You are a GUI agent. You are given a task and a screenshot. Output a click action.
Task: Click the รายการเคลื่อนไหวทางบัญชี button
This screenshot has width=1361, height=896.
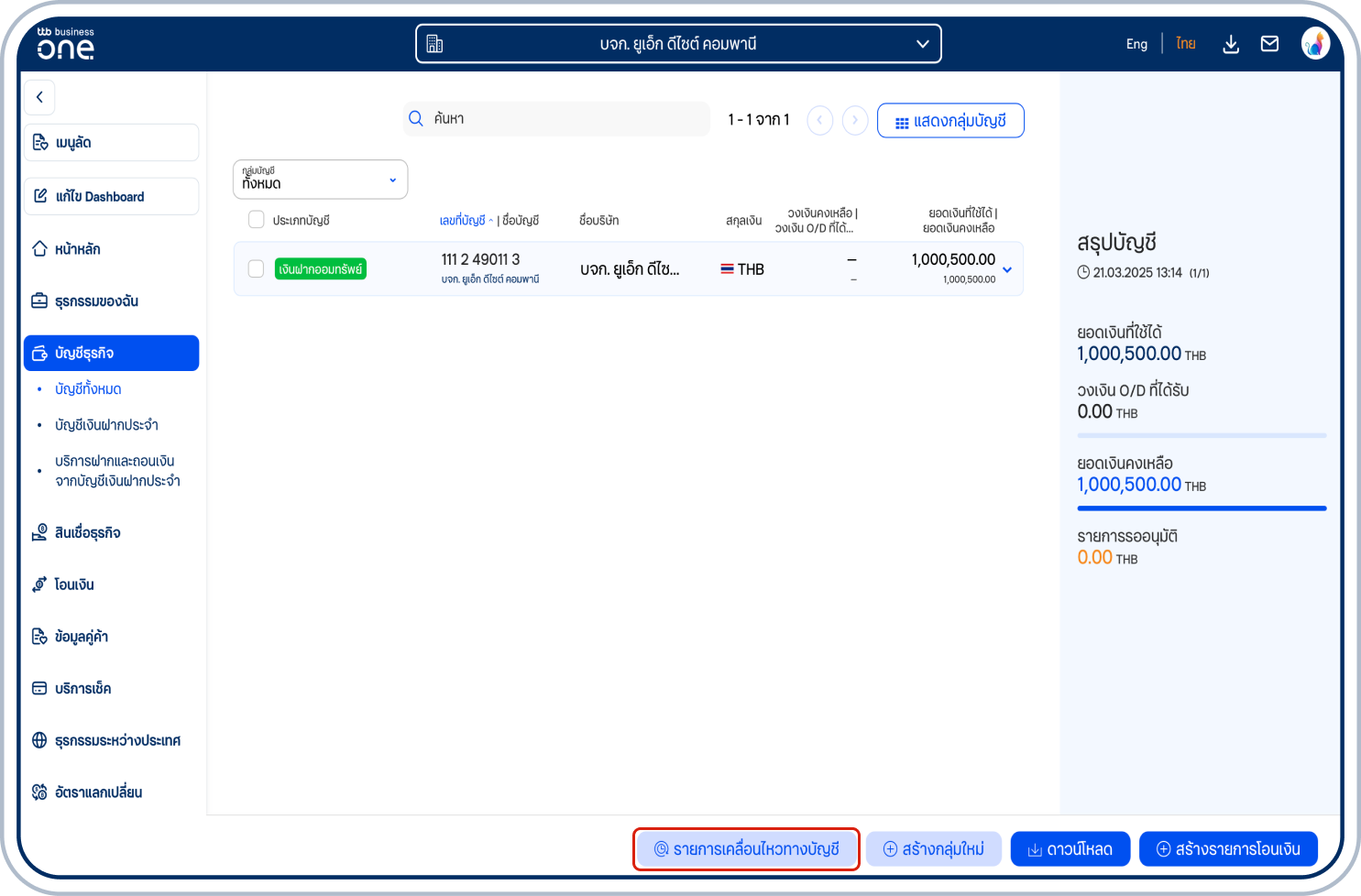click(746, 849)
